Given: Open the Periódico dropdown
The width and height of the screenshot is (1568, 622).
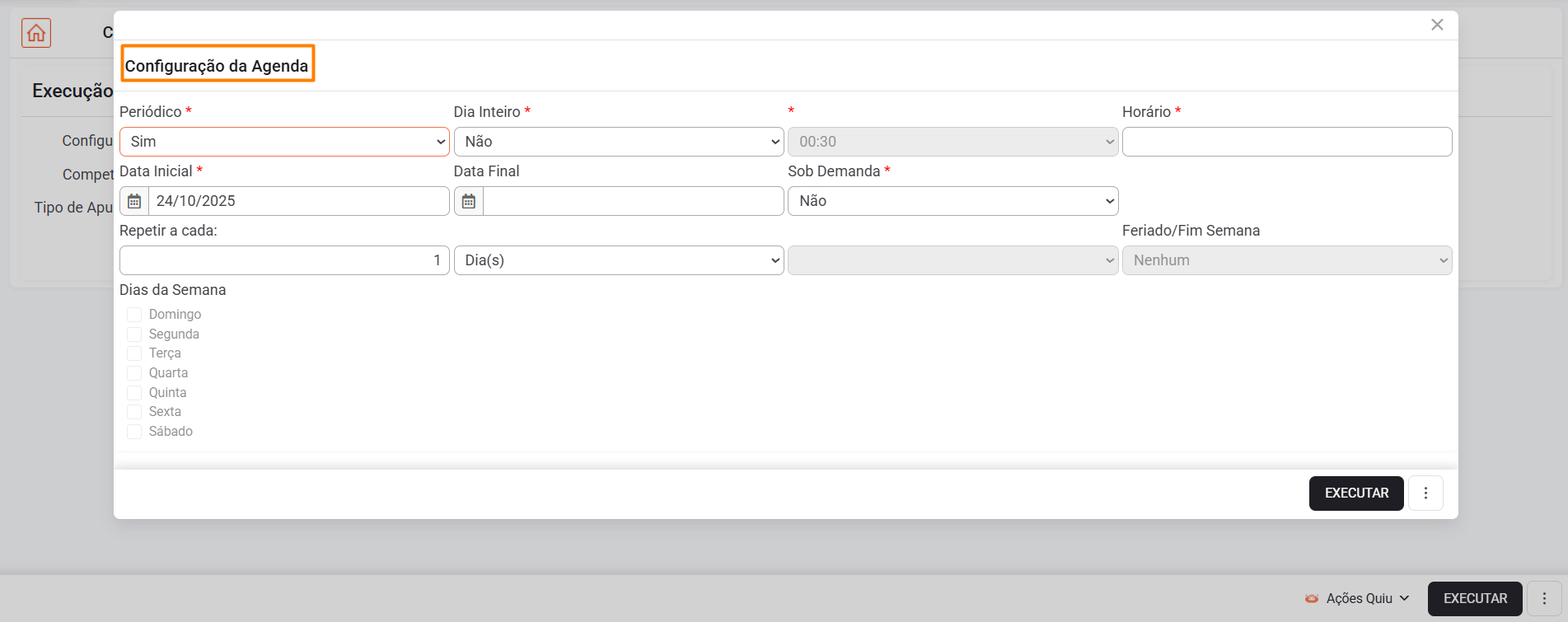Looking at the screenshot, I should (284, 142).
